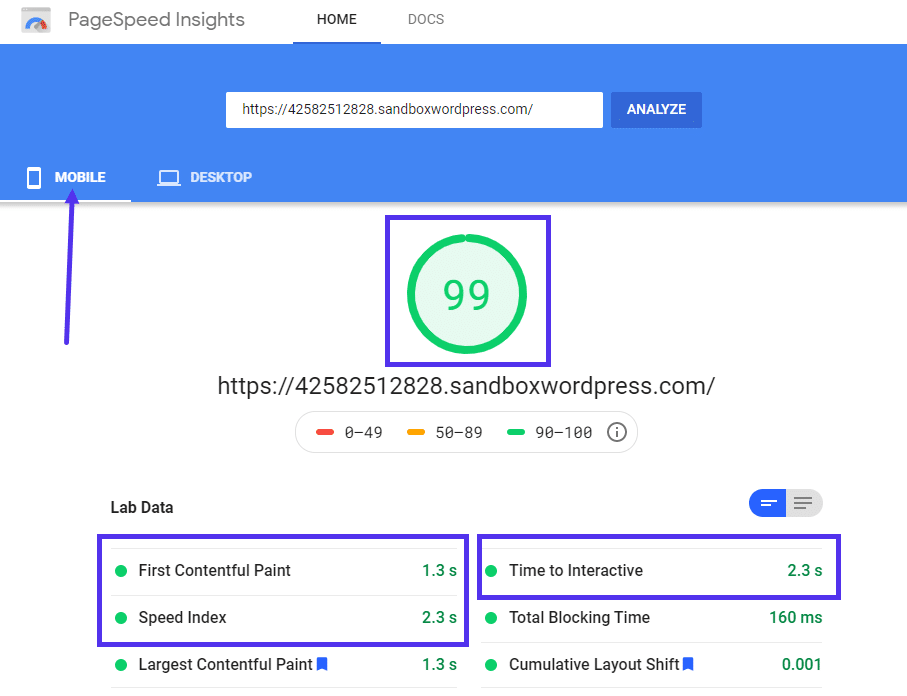Image resolution: width=907 pixels, height=696 pixels.
Task: Open the sandboxwordpress.com result link
Action: point(467,385)
